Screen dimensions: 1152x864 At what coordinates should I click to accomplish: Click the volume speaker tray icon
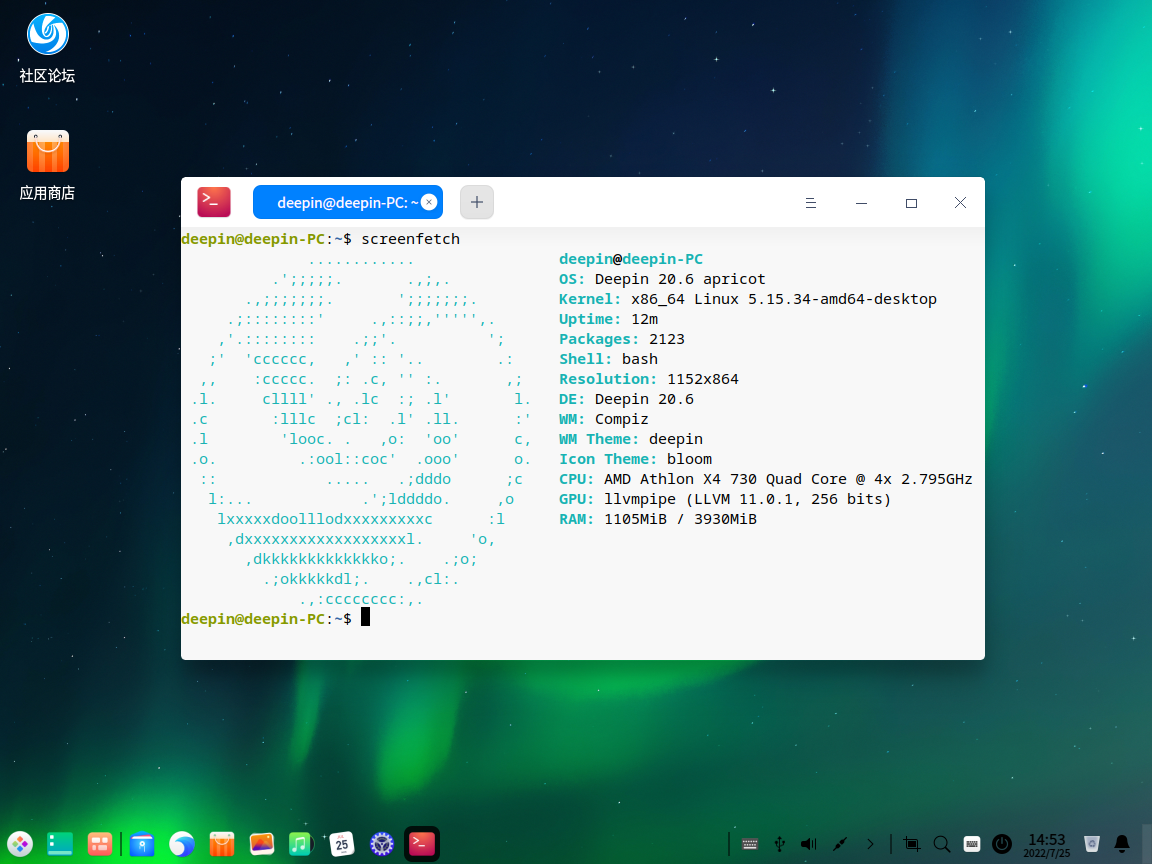[x=809, y=844]
